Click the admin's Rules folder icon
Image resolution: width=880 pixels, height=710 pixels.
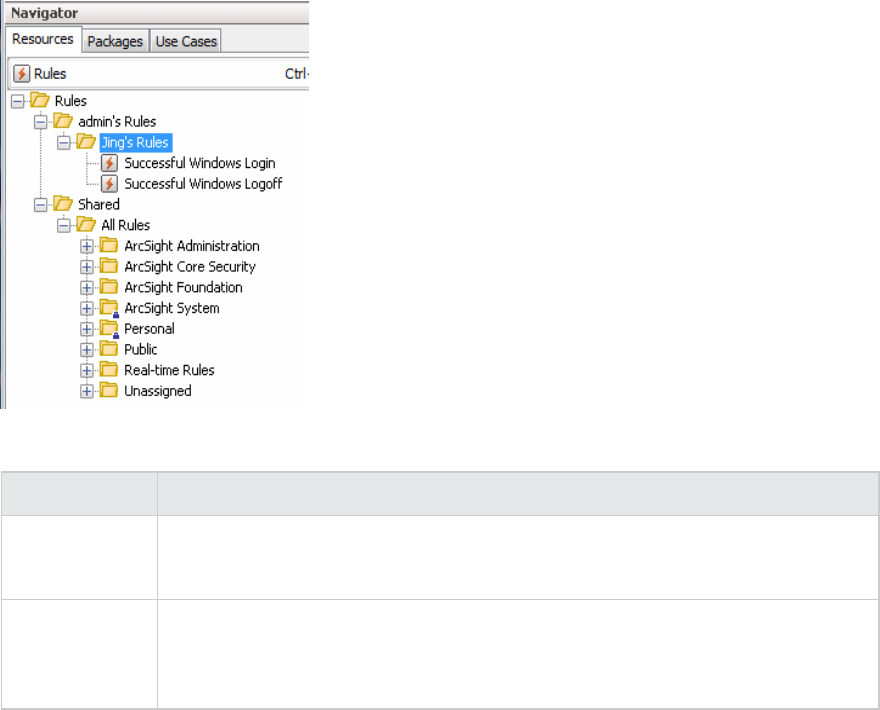[62, 121]
